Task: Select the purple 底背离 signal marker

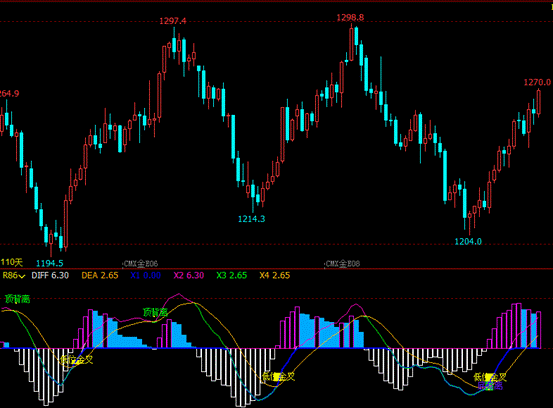Action: 490,386
